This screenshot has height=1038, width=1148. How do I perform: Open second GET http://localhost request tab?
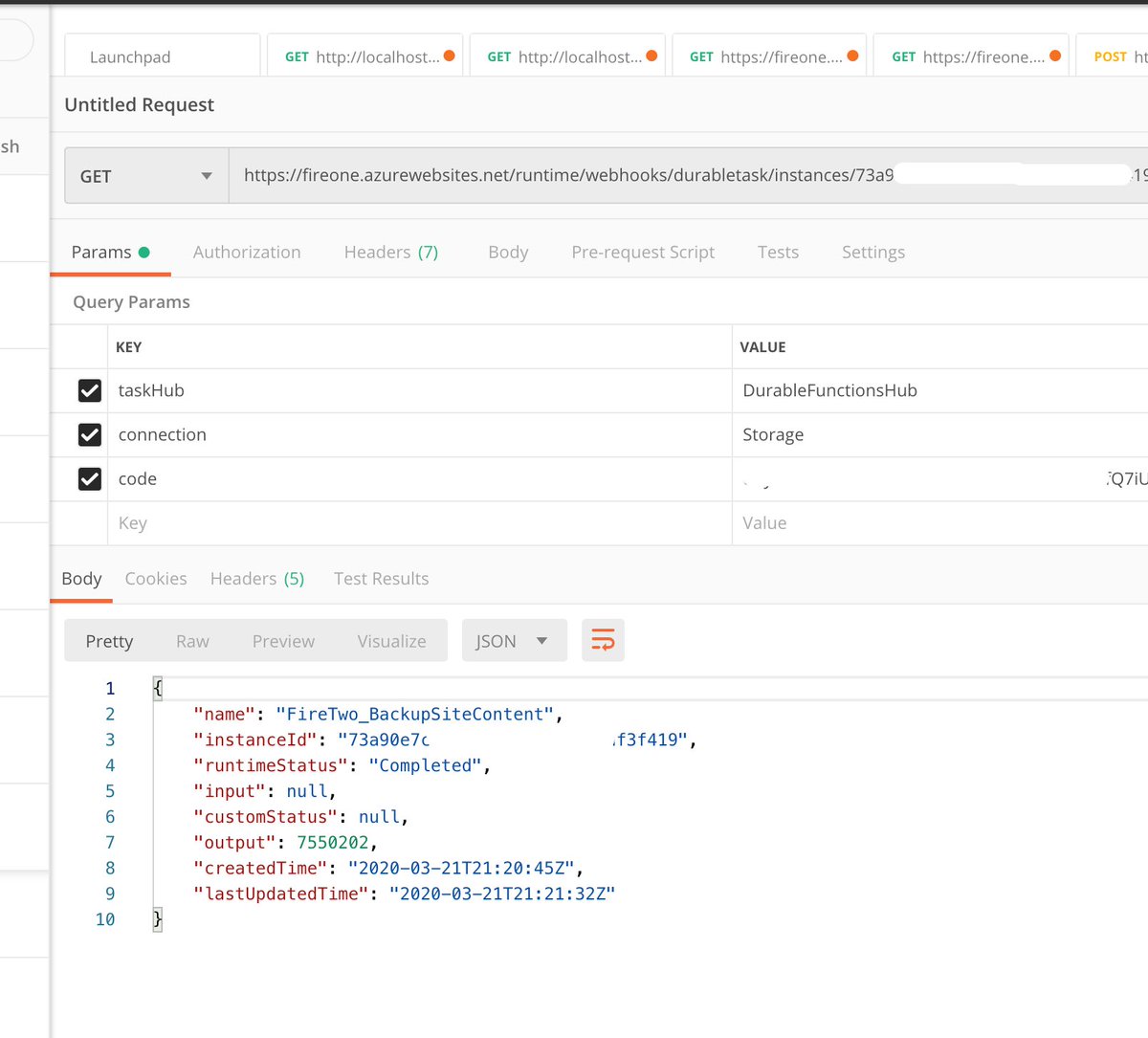[x=567, y=56]
